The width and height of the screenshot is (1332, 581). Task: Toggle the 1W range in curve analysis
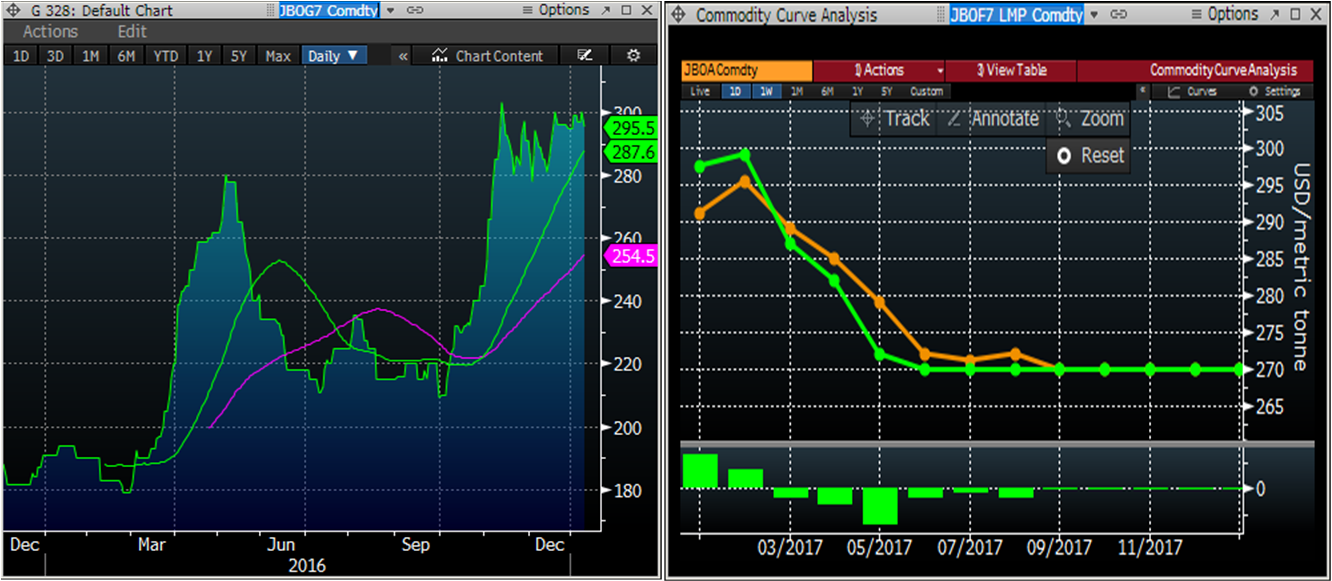click(x=766, y=91)
